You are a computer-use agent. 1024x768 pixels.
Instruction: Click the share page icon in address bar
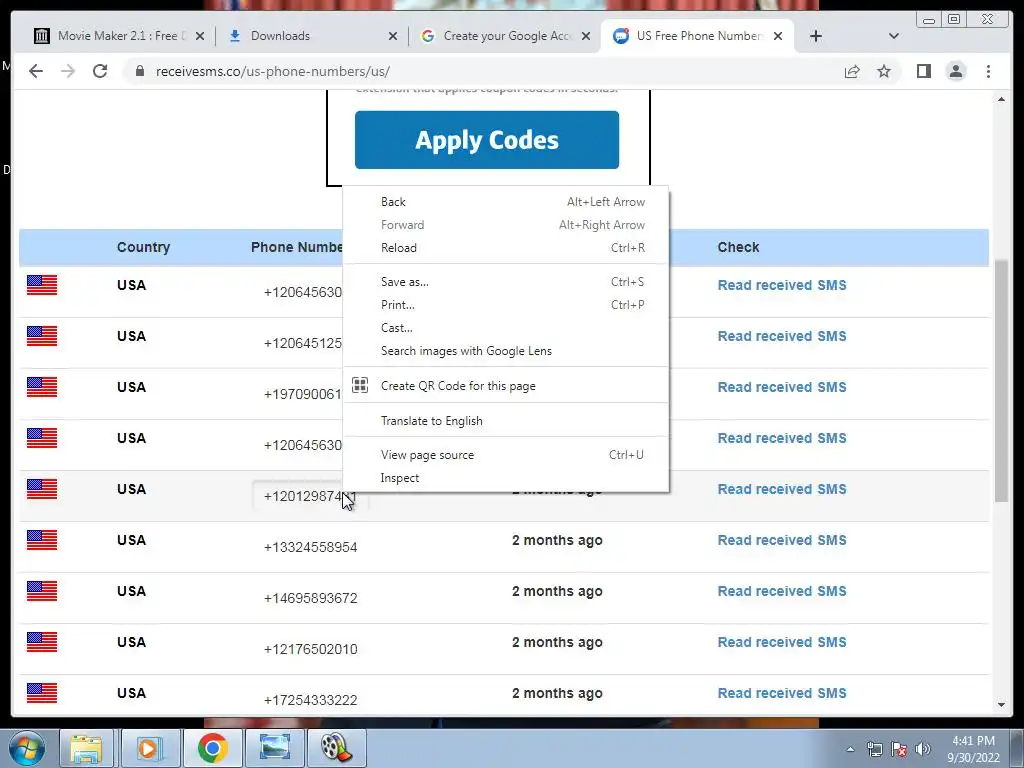click(x=852, y=71)
